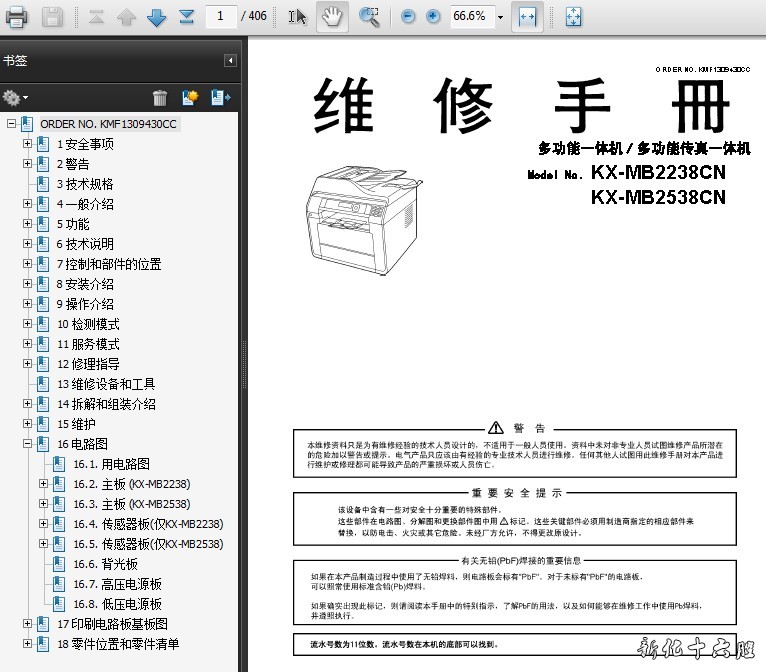Open bookmark 16.5. 传感器板(仅KX-MB2538)
This screenshot has width=766, height=672.
149,544
